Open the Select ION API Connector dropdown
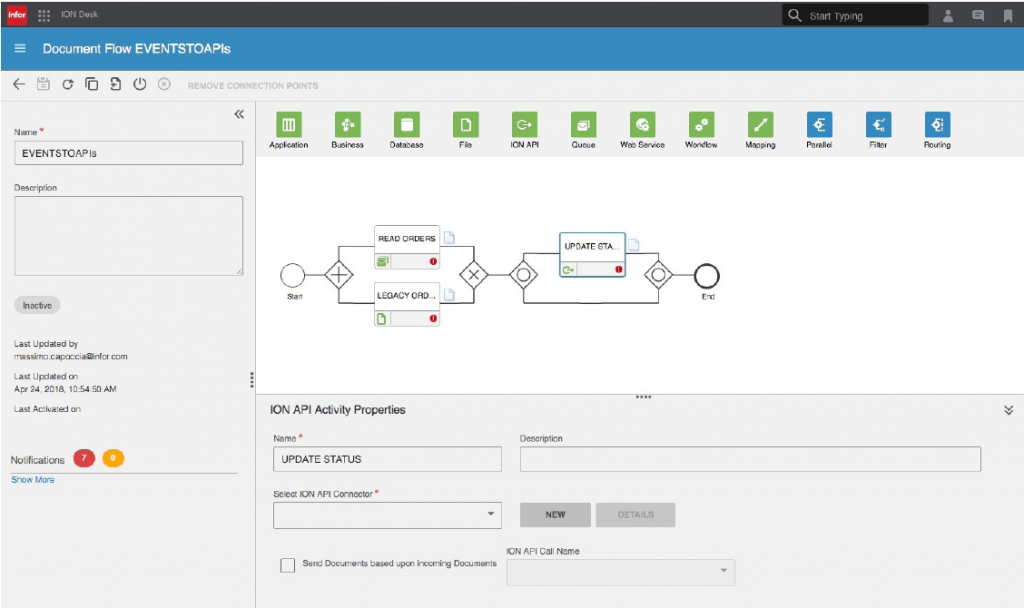The height and width of the screenshot is (608, 1024). click(x=387, y=515)
